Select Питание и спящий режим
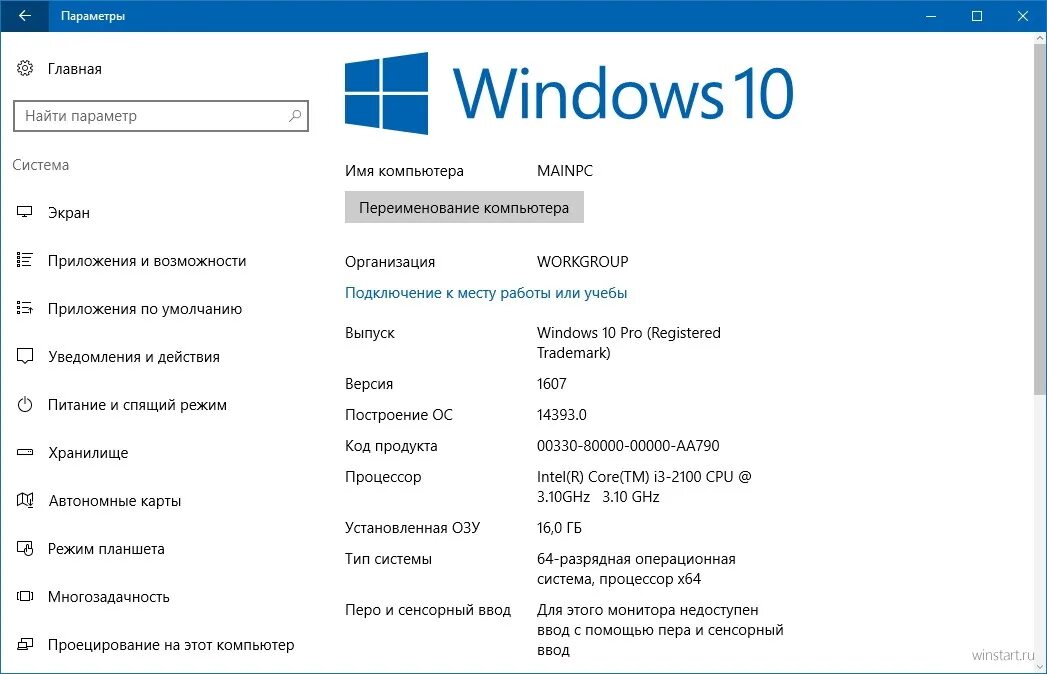 tap(137, 405)
